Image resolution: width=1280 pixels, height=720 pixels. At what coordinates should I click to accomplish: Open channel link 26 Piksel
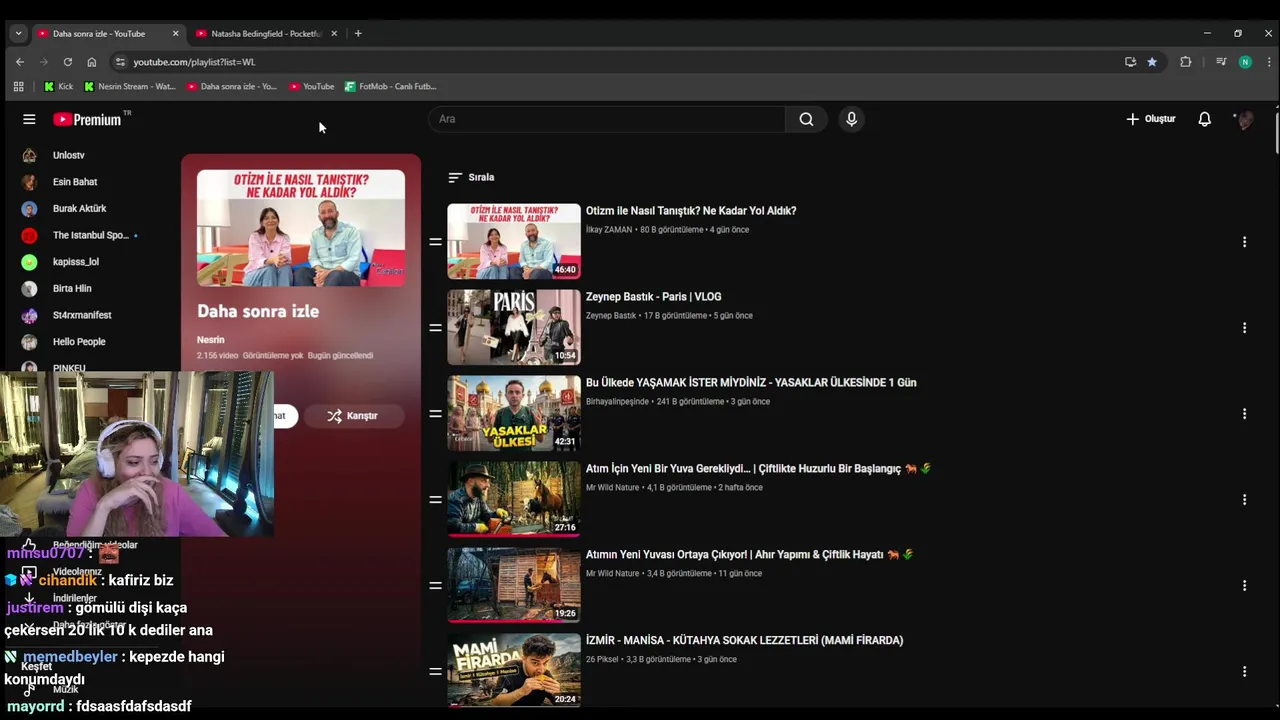pyautogui.click(x=602, y=660)
